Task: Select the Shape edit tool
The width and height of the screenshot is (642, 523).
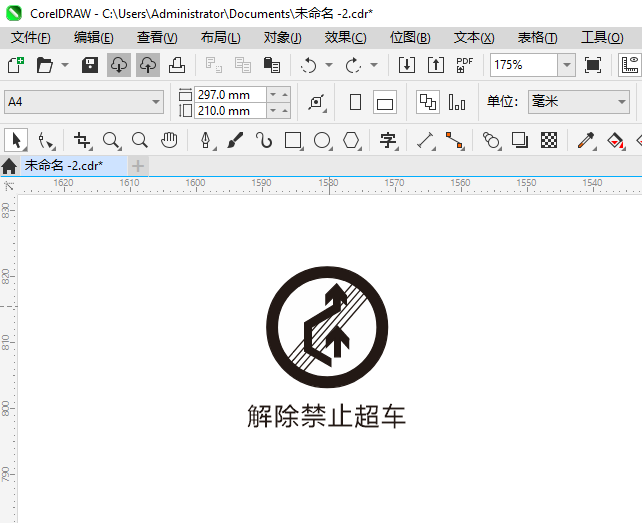Action: click(x=45, y=140)
